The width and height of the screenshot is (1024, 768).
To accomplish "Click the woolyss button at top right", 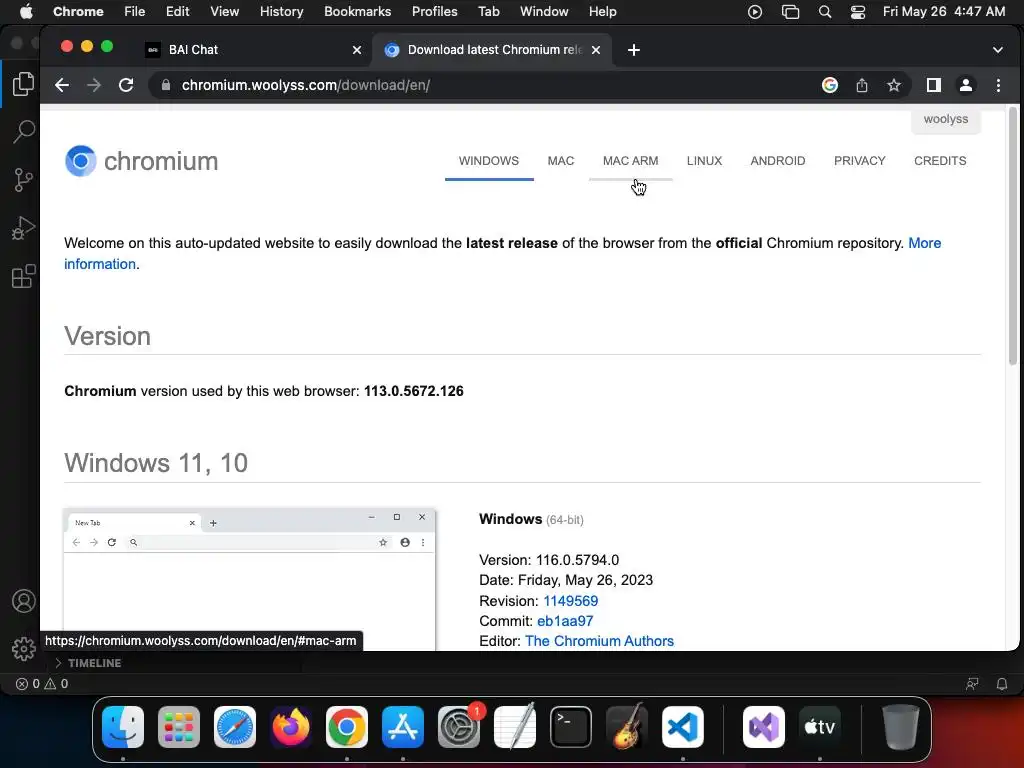I will [x=946, y=120].
